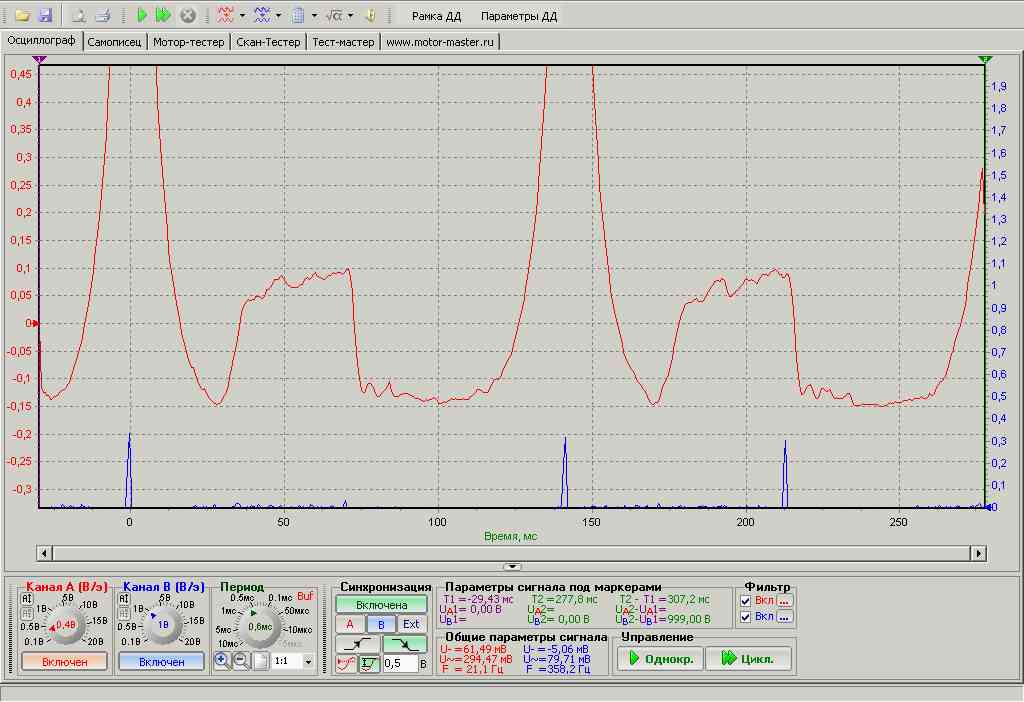Select rising edge trigger icon

[358, 643]
